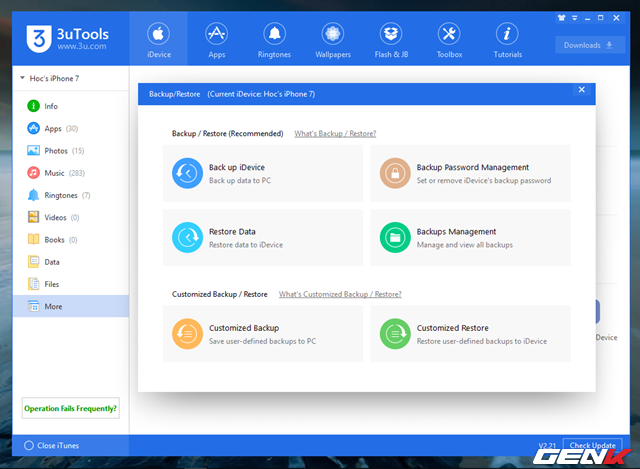Click Restore user-defined backups to iDevice text
This screenshot has width=640, height=469.
click(x=482, y=341)
